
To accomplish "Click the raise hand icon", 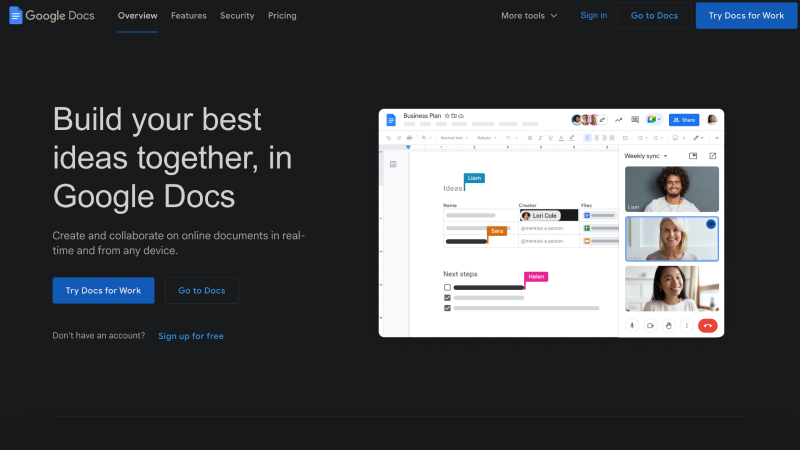I will [x=668, y=325].
